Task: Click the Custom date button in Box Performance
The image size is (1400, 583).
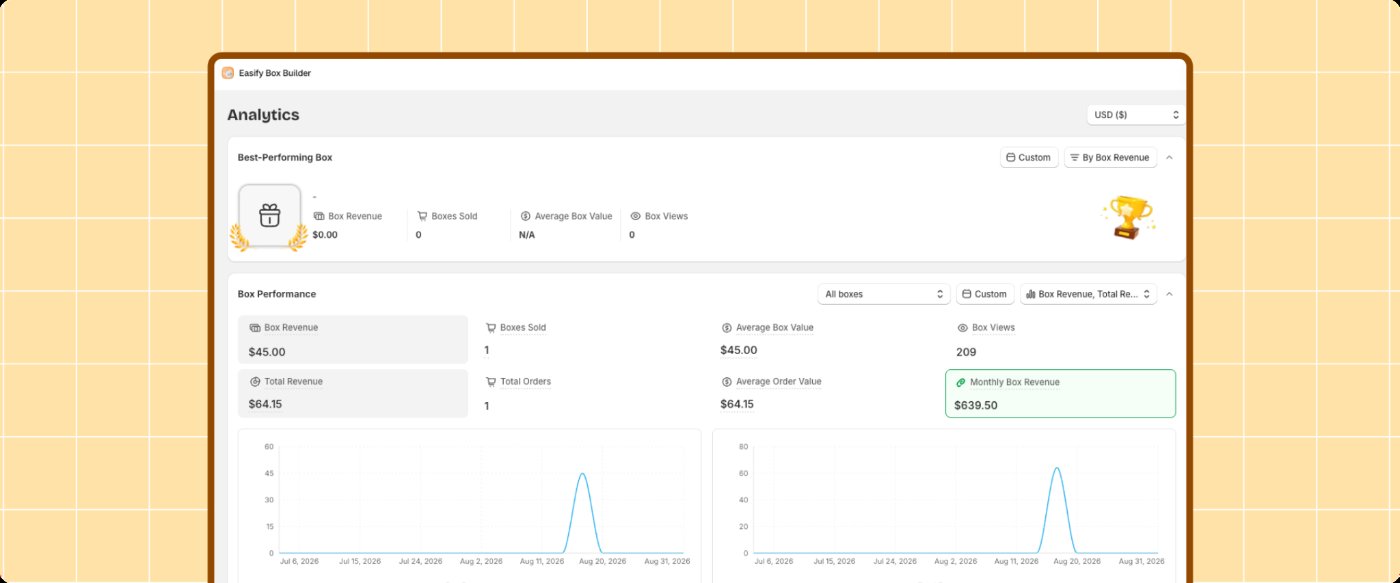Action: pos(985,294)
